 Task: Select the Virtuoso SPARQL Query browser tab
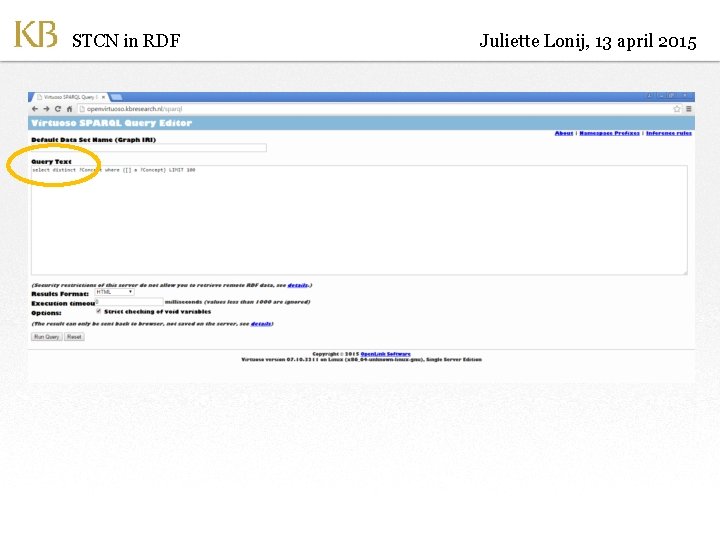click(69, 97)
